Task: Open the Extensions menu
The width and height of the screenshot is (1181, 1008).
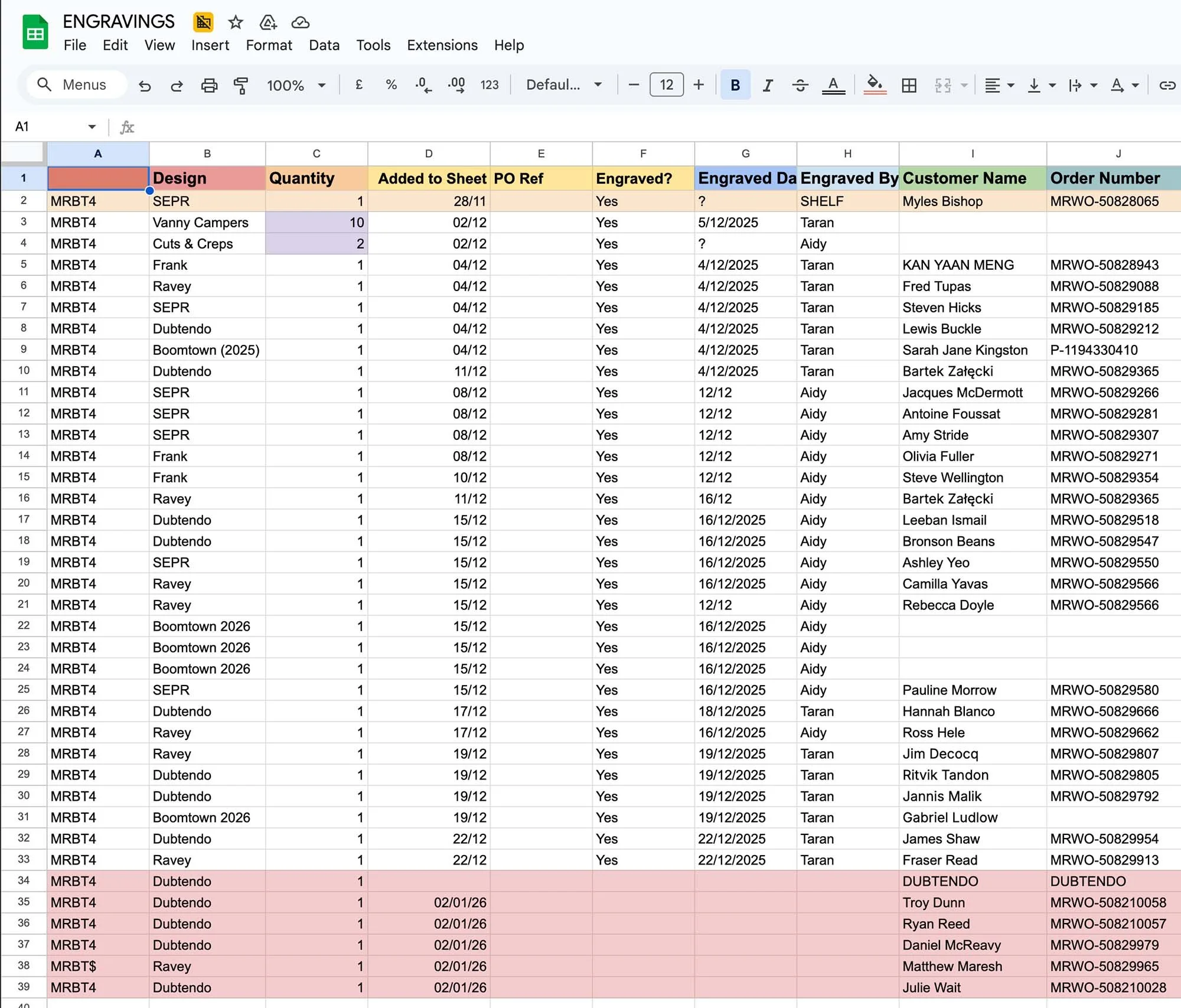Action: click(442, 45)
